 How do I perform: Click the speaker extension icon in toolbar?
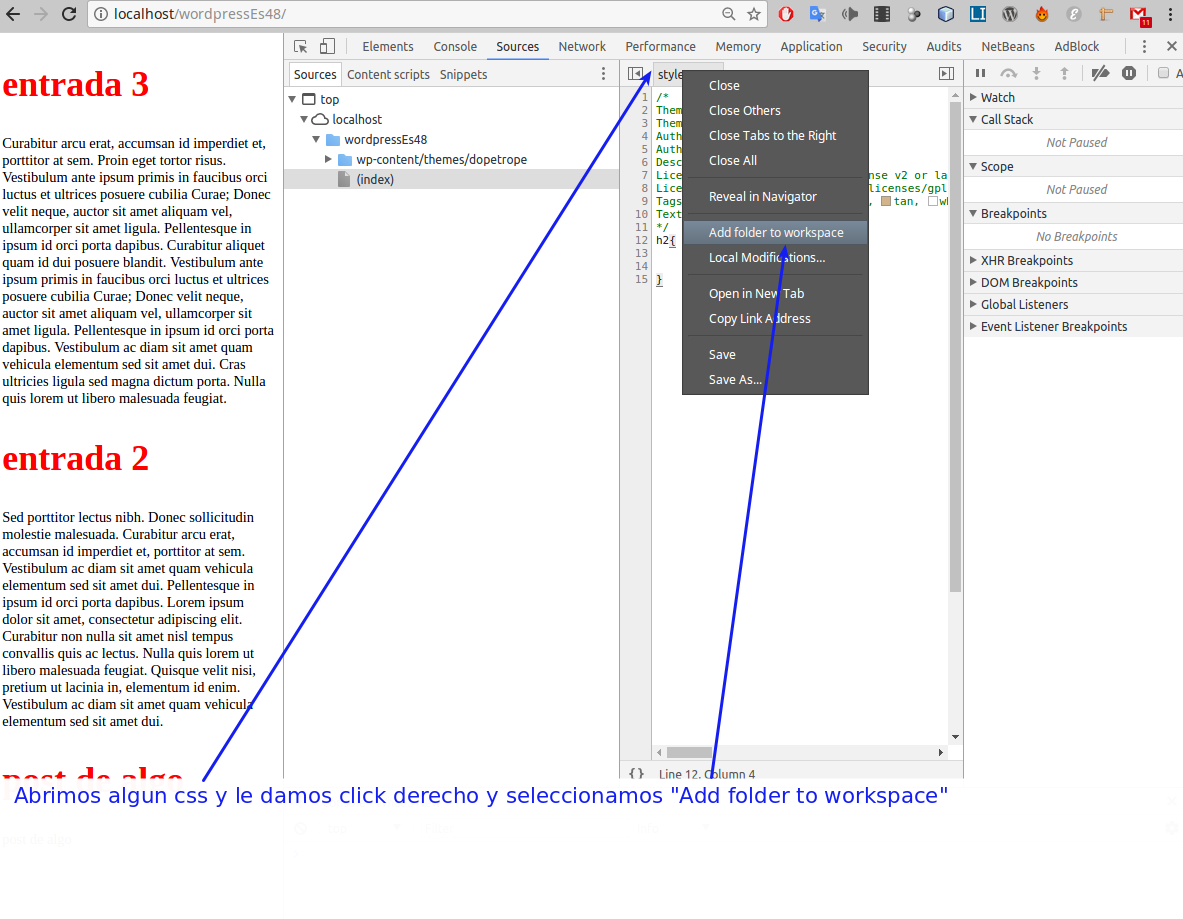850,14
